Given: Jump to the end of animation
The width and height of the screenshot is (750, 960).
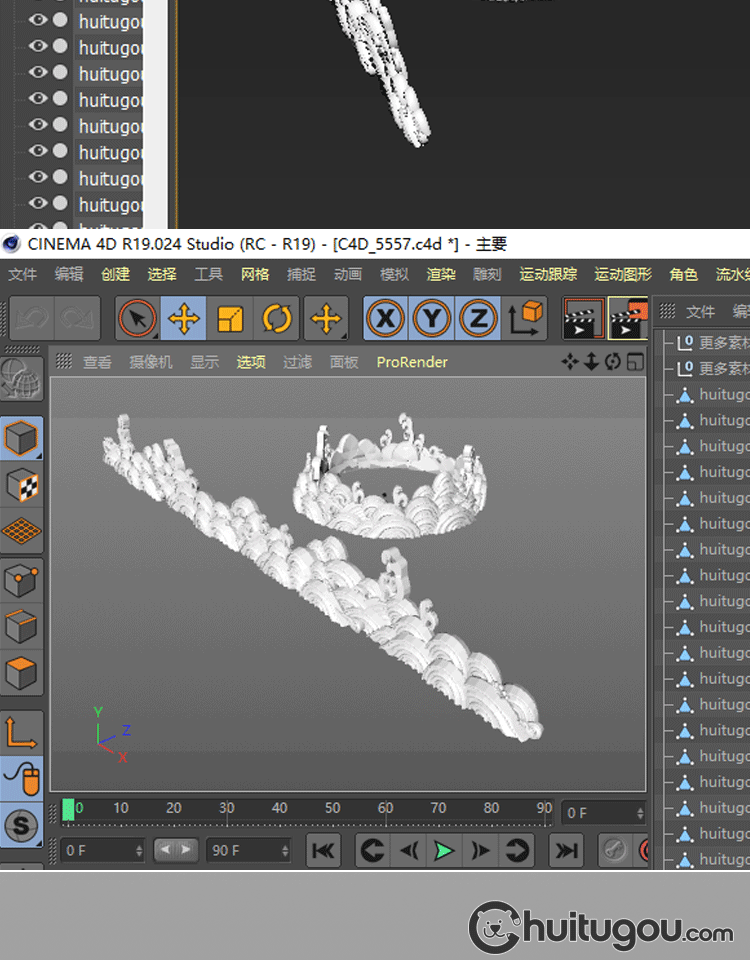Looking at the screenshot, I should point(567,851).
